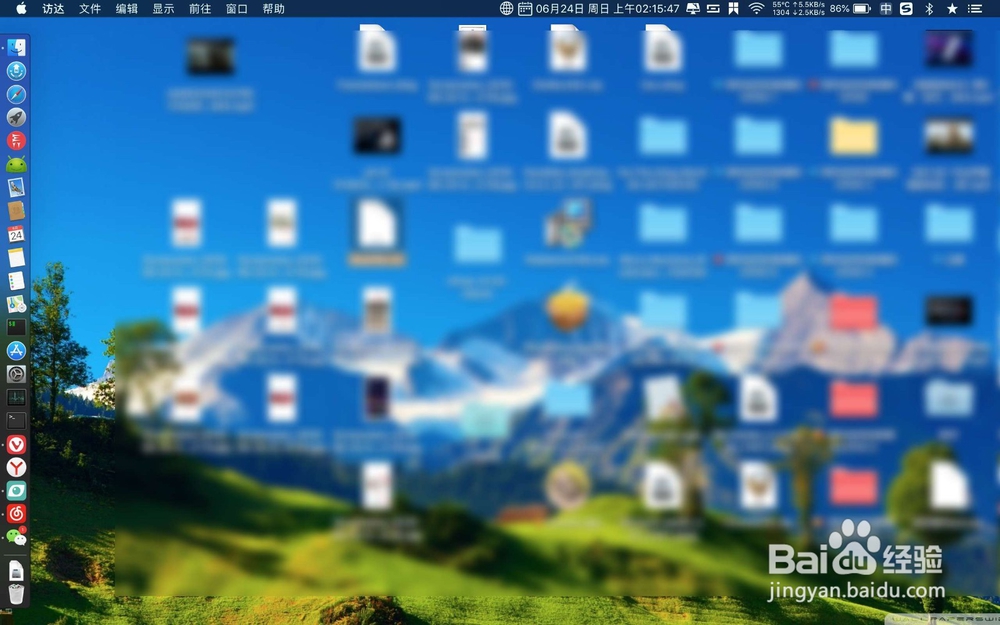
Task: Open Launchpad rocket icon in dock
Action: [x=16, y=117]
